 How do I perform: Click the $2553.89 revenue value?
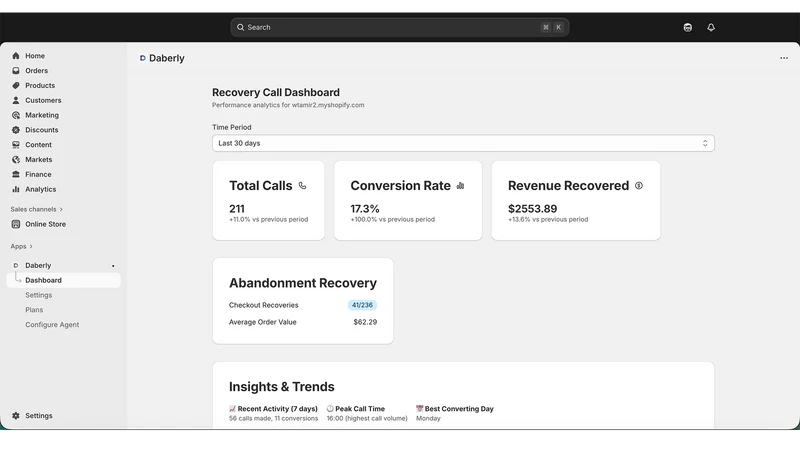click(x=533, y=209)
